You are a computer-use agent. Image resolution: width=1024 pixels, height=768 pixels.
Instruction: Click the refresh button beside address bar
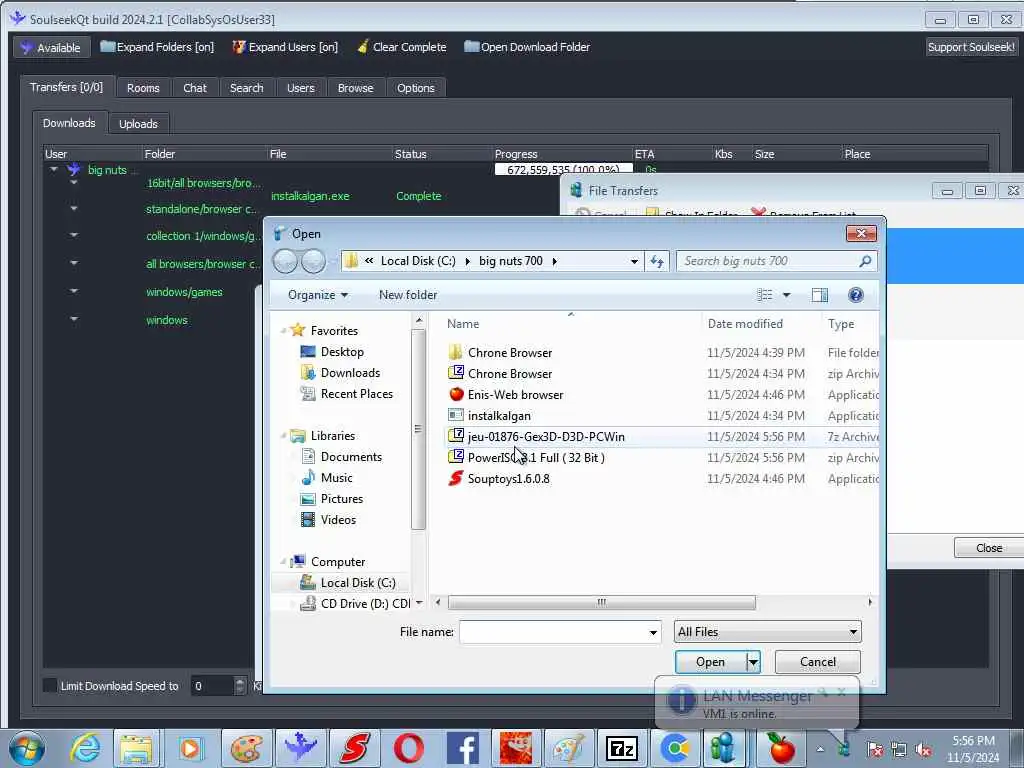(x=656, y=261)
